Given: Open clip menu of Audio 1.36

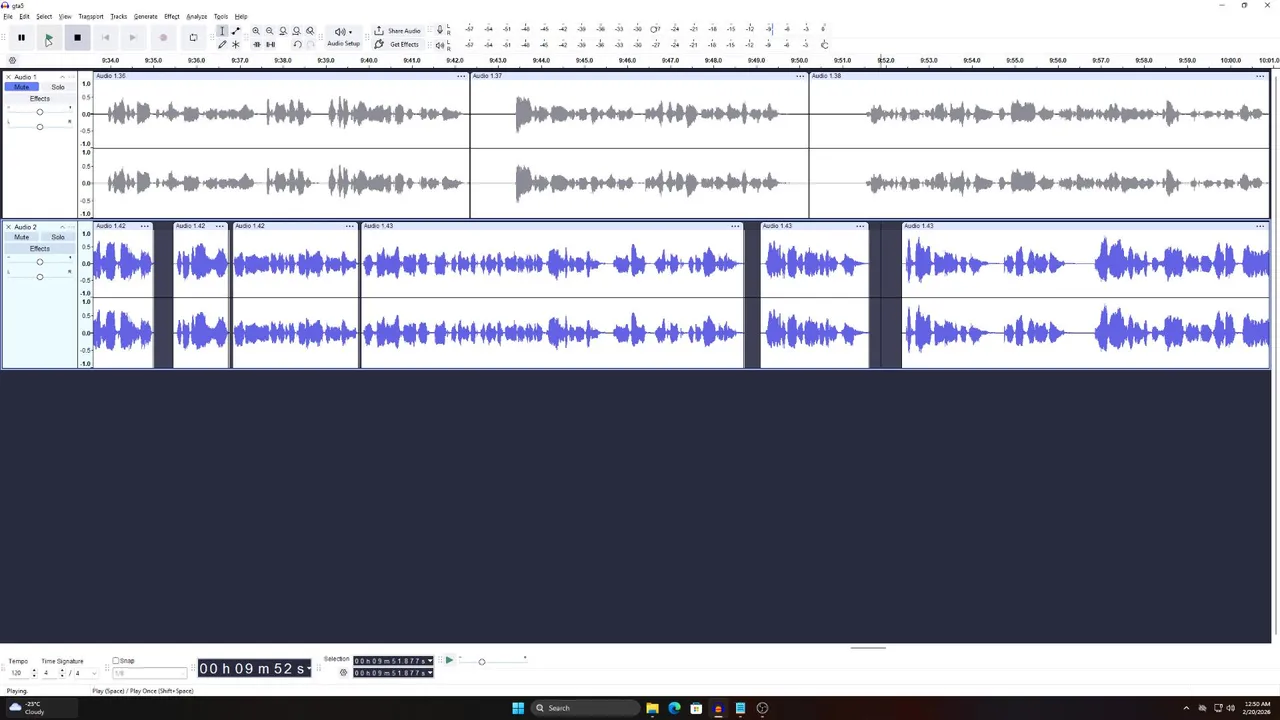Looking at the screenshot, I should [461, 76].
